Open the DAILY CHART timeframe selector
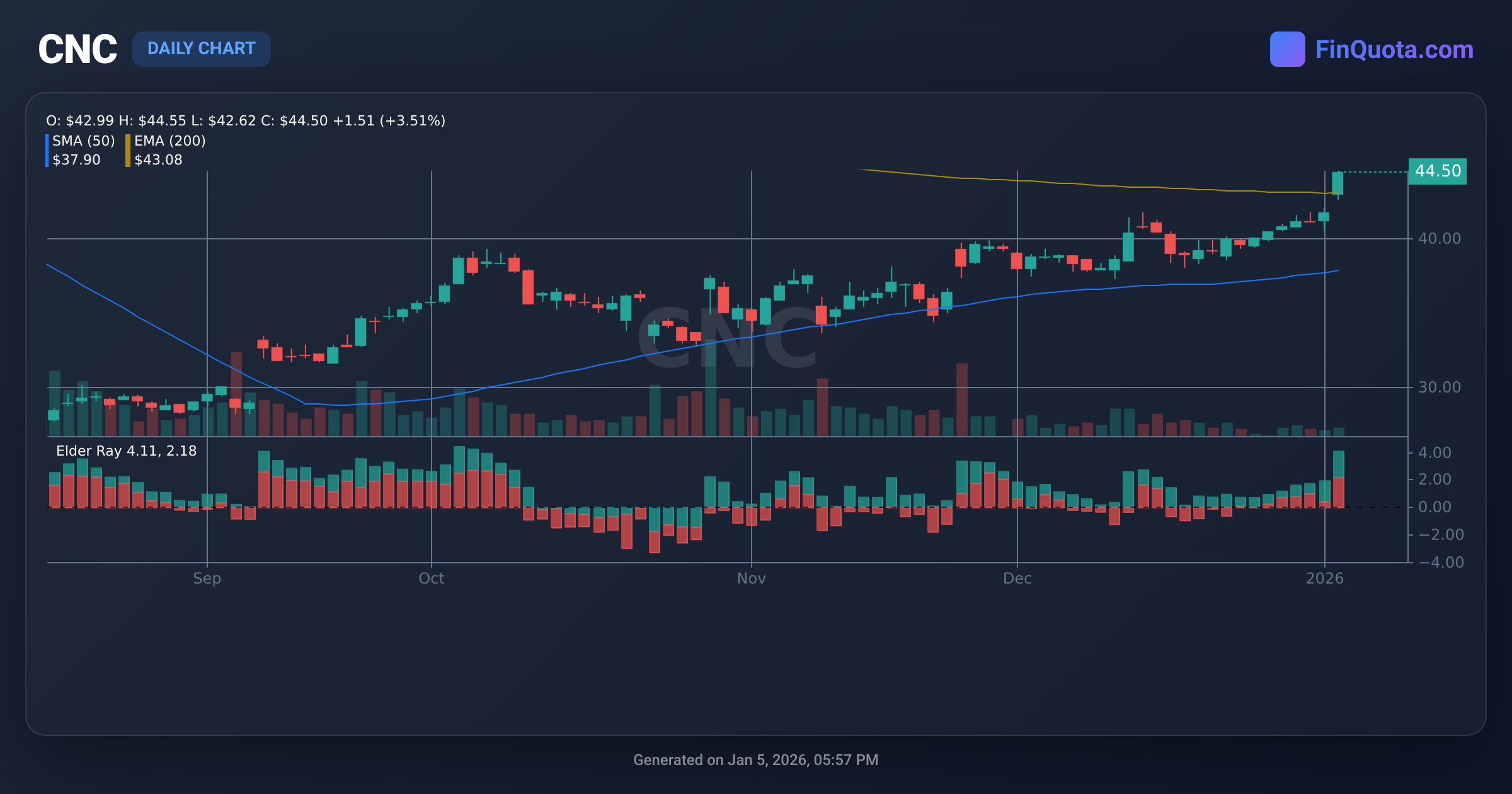The height and width of the screenshot is (794, 1512). [x=202, y=49]
